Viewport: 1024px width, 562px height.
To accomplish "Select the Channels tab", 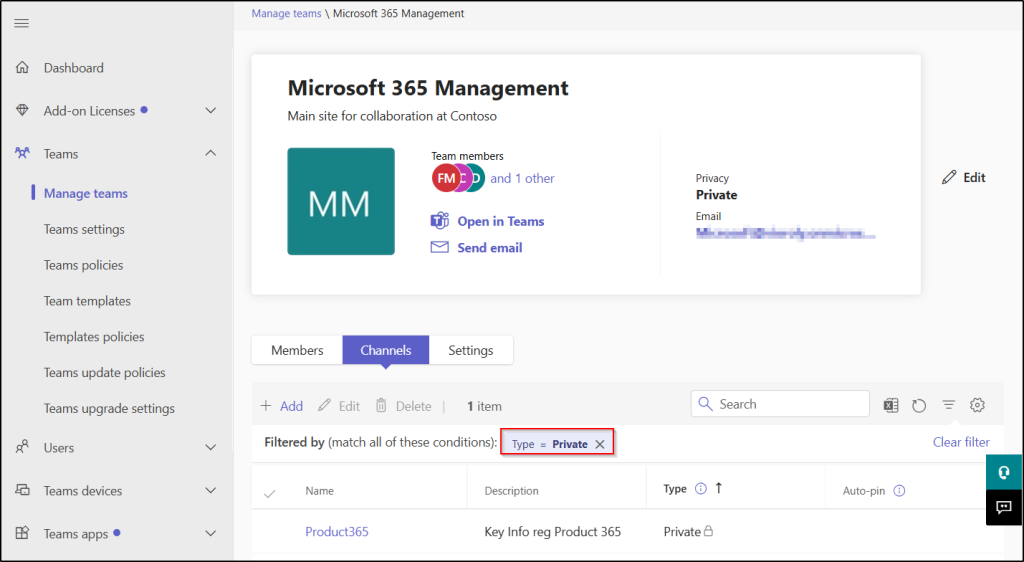I will 385,351.
